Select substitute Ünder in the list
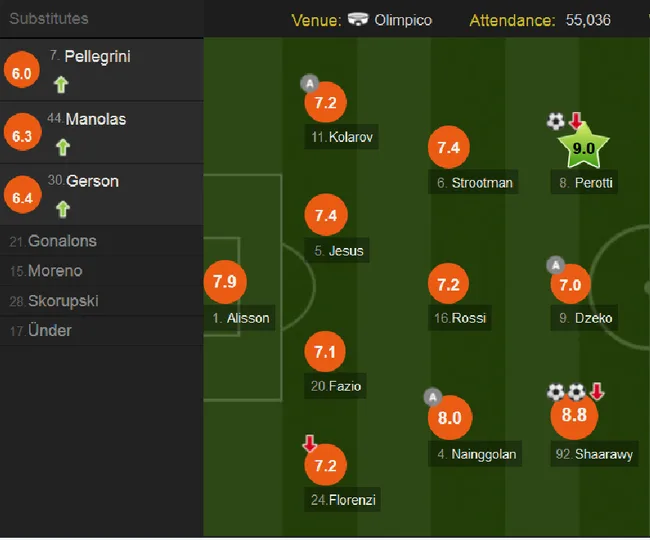This screenshot has width=650, height=540. tap(102, 331)
